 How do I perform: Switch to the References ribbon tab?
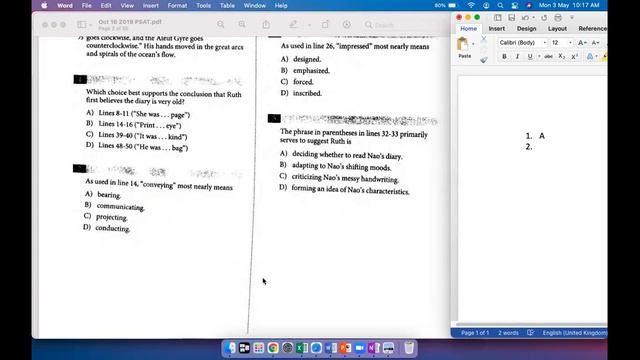[592, 29]
